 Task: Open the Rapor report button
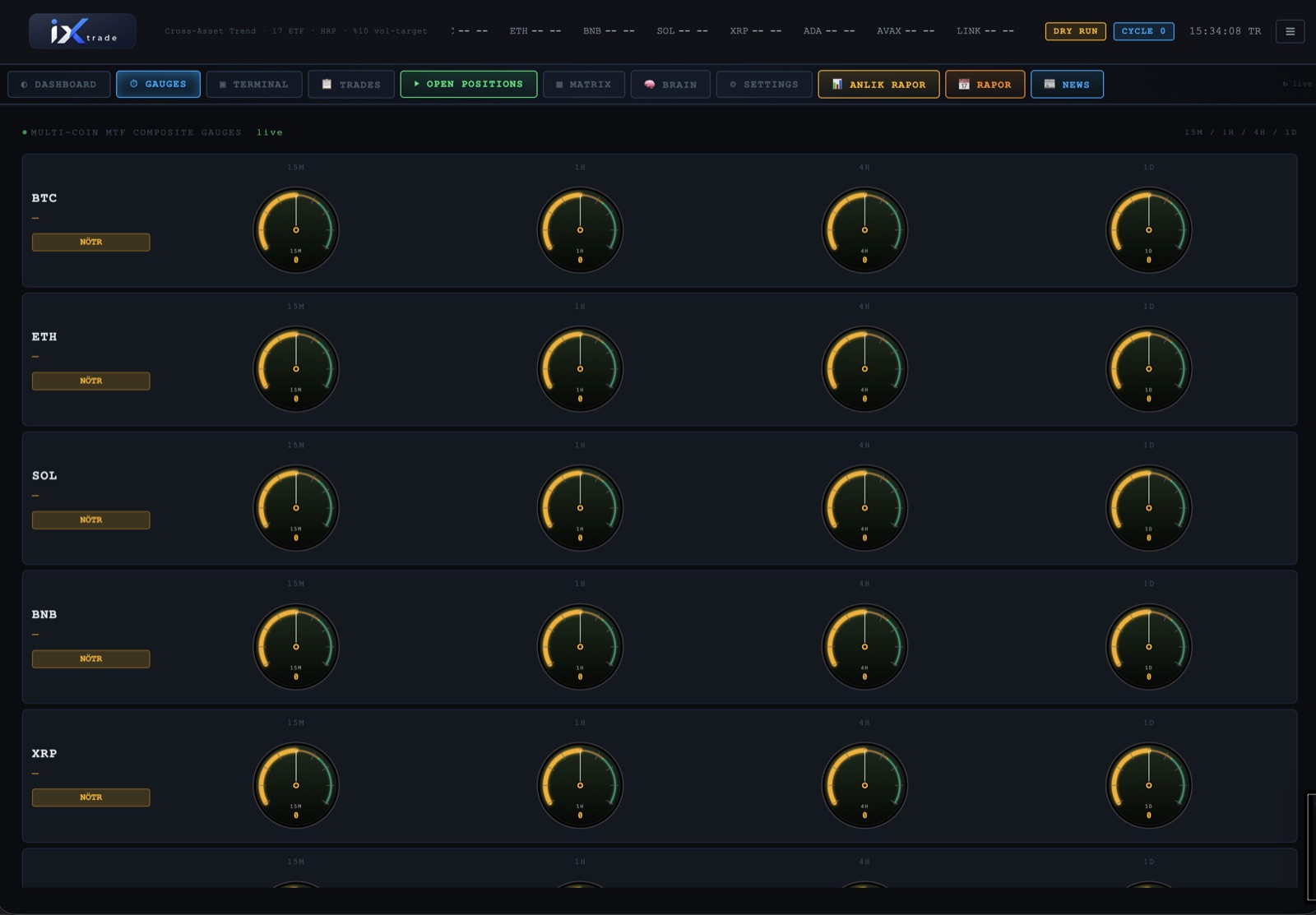point(985,84)
